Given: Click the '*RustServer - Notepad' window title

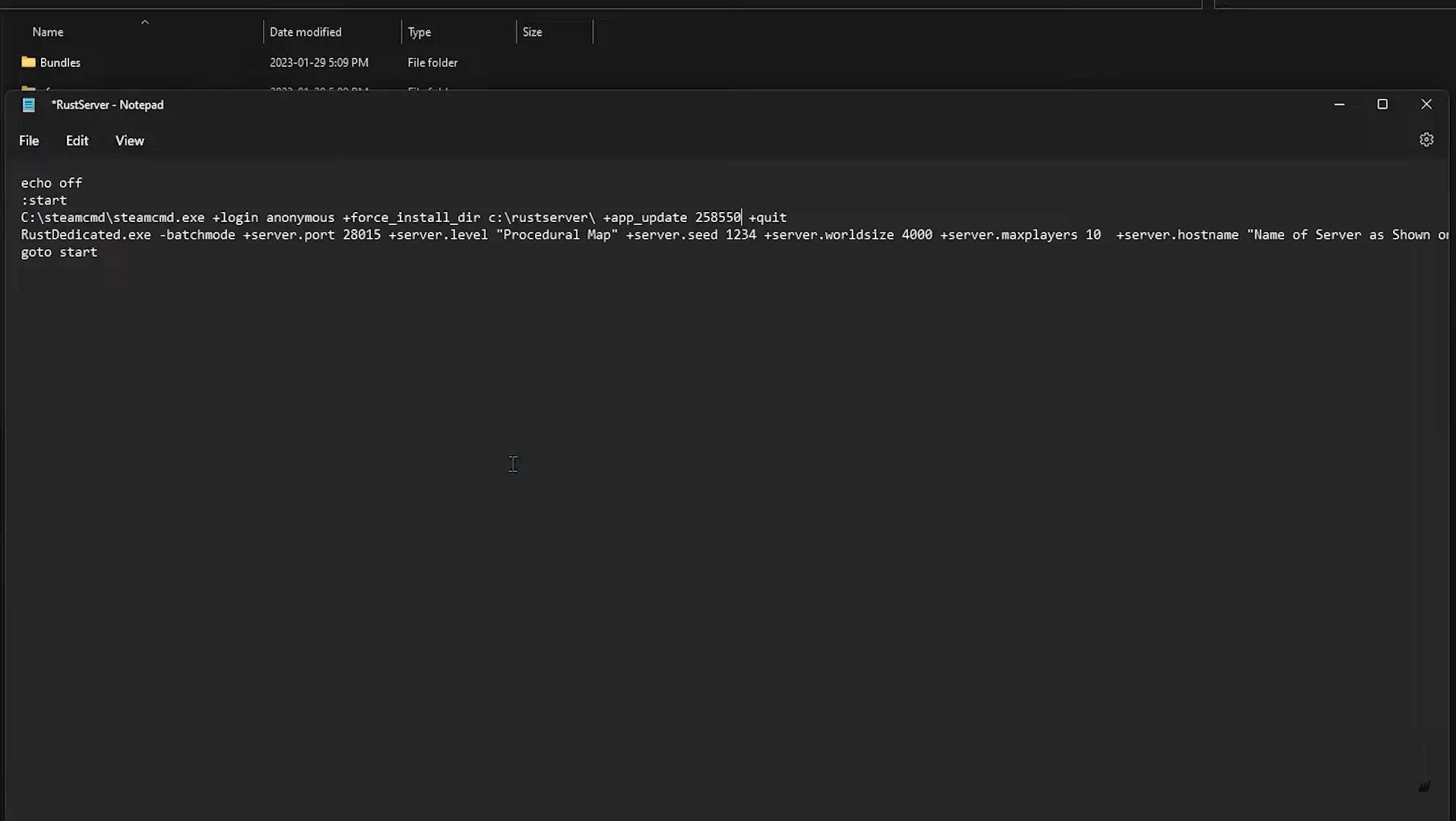Looking at the screenshot, I should [107, 105].
